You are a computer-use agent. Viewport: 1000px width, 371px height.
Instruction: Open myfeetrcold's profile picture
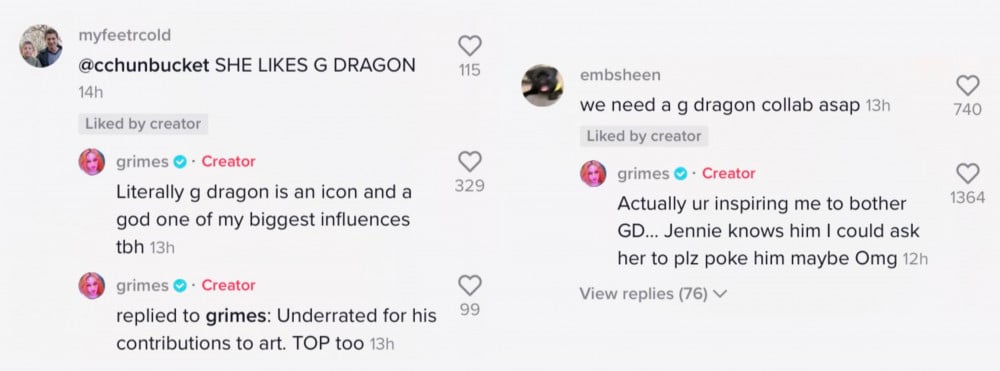(x=41, y=47)
